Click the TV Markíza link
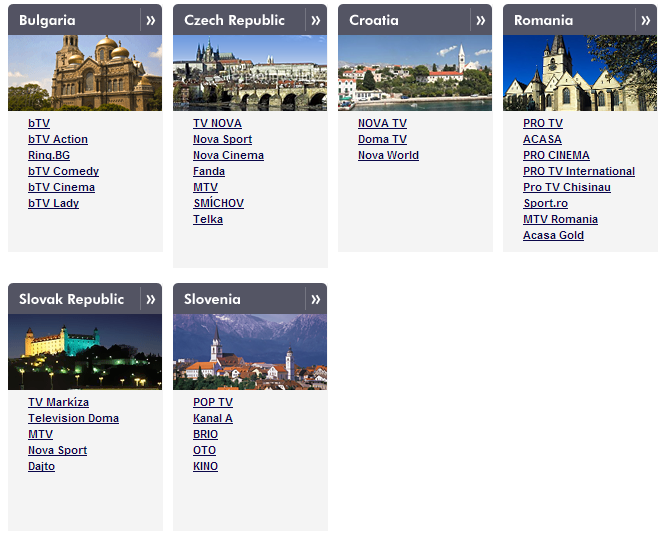665x539 pixels. tap(58, 402)
